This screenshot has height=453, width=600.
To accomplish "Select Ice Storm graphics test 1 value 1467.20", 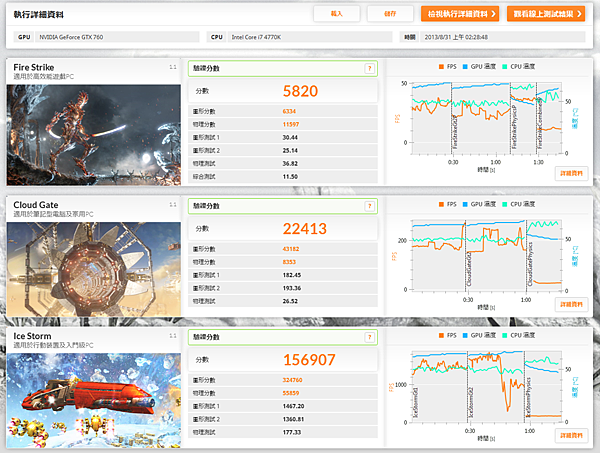I will pos(293,406).
